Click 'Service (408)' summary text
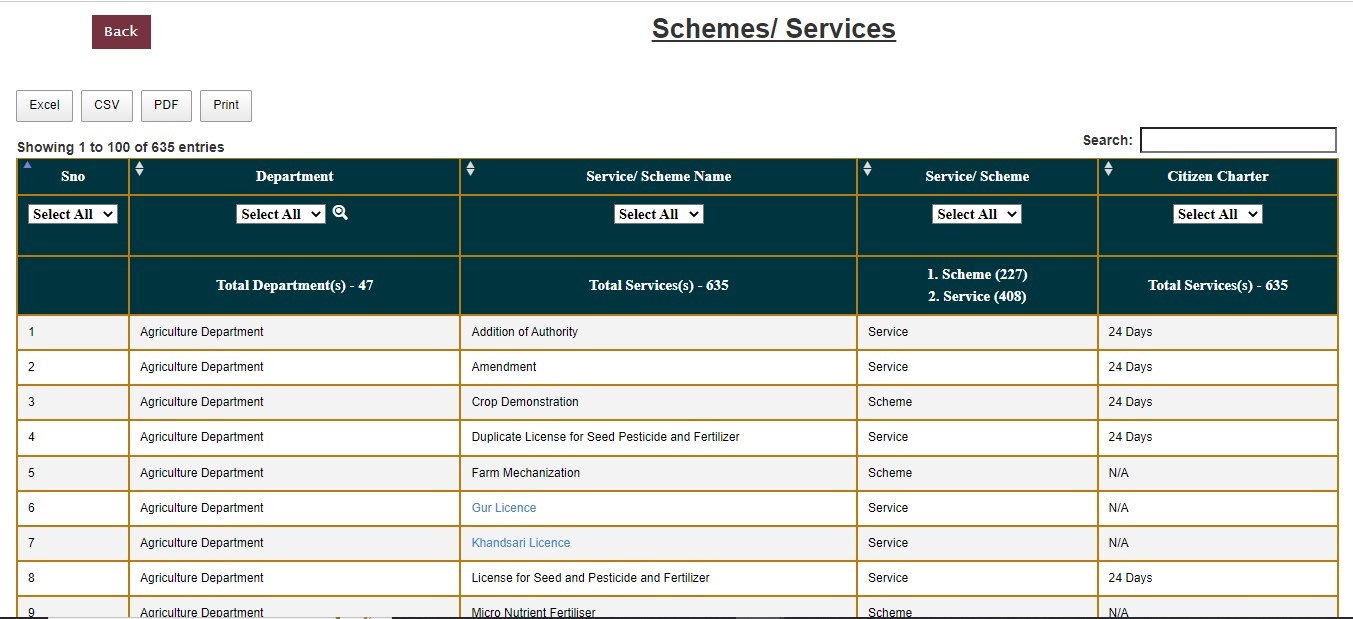 click(x=977, y=296)
